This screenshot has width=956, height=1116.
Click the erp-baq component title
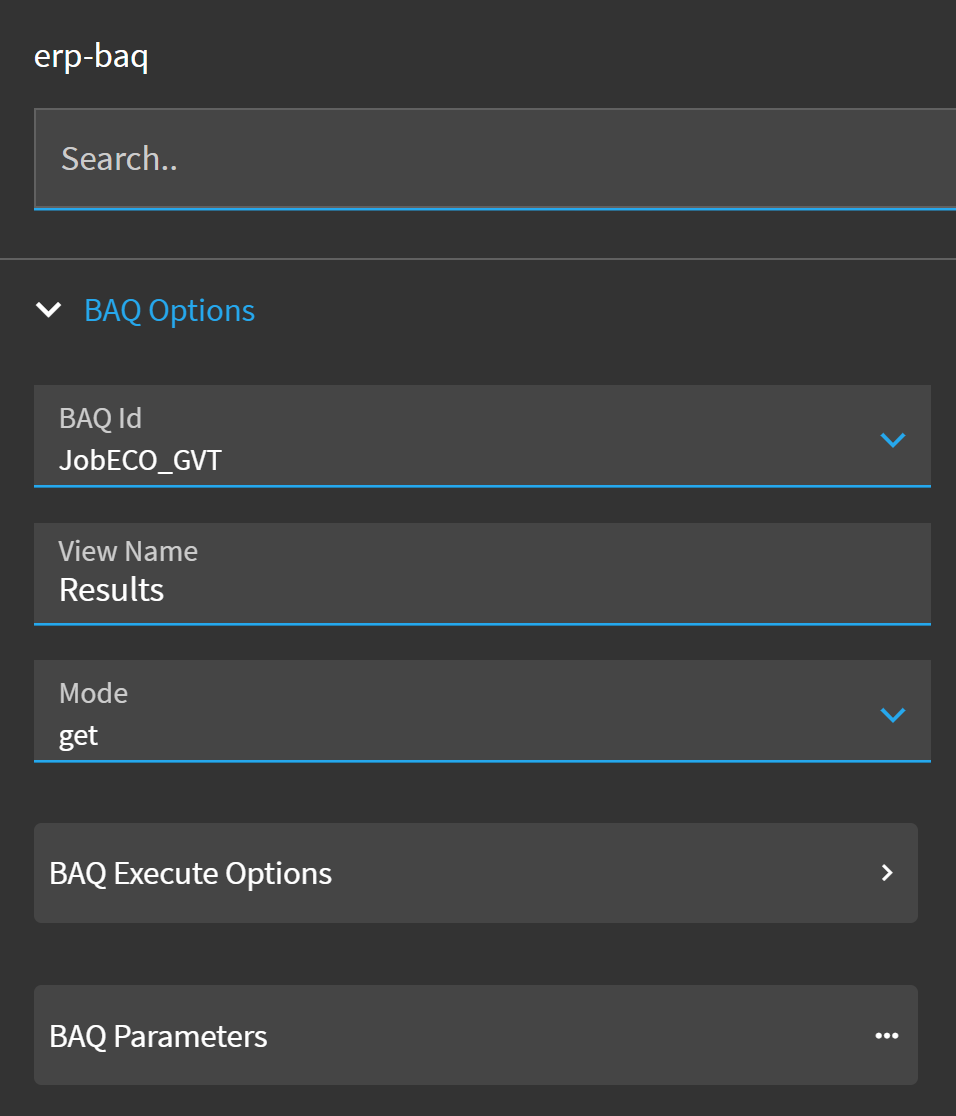pos(91,56)
